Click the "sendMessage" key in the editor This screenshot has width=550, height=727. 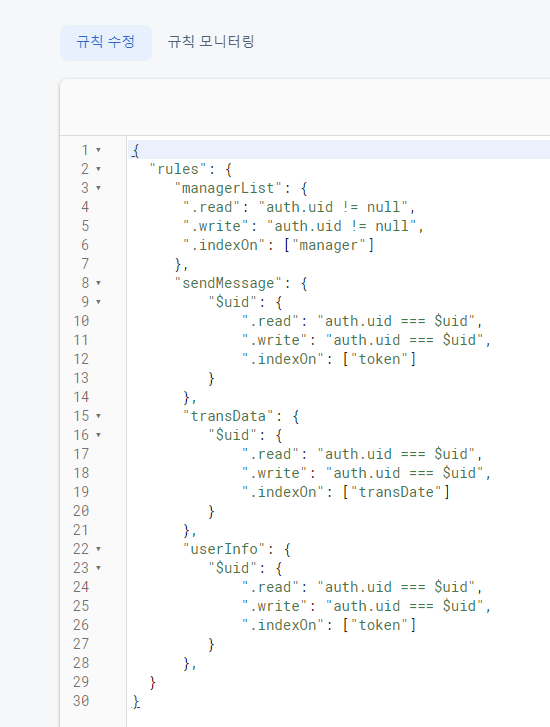click(228, 283)
